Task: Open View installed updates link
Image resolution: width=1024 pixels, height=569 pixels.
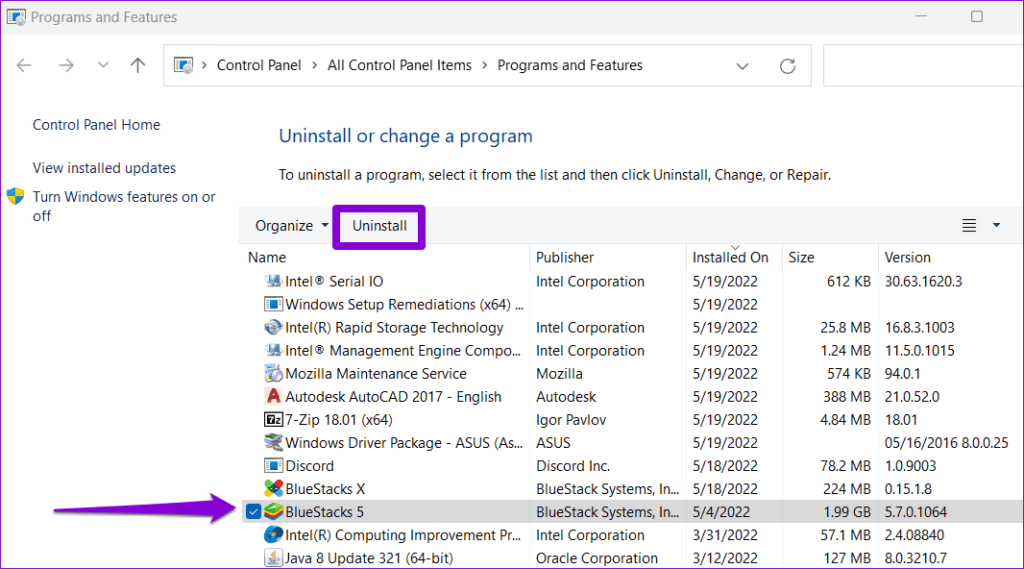Action: tap(104, 168)
